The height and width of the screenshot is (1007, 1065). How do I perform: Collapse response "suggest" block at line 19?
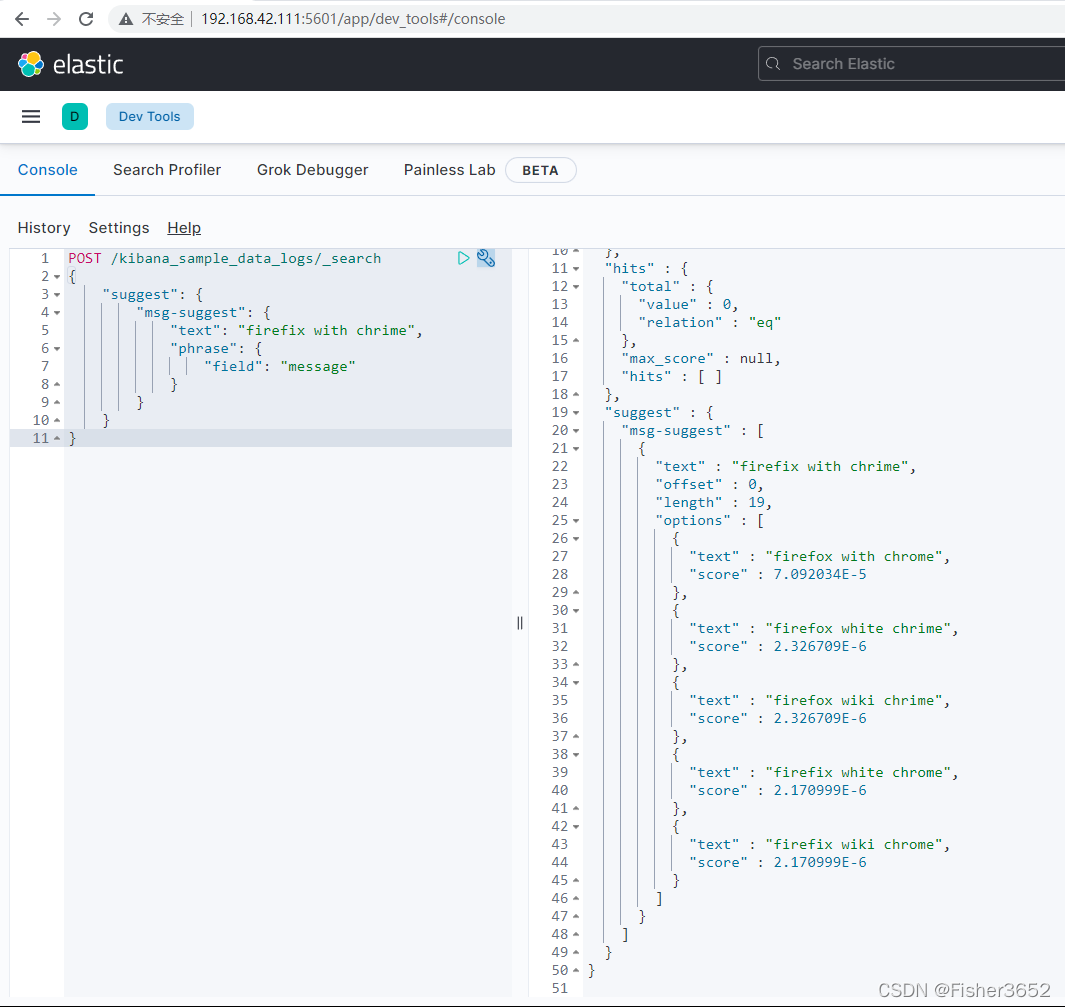coord(576,413)
